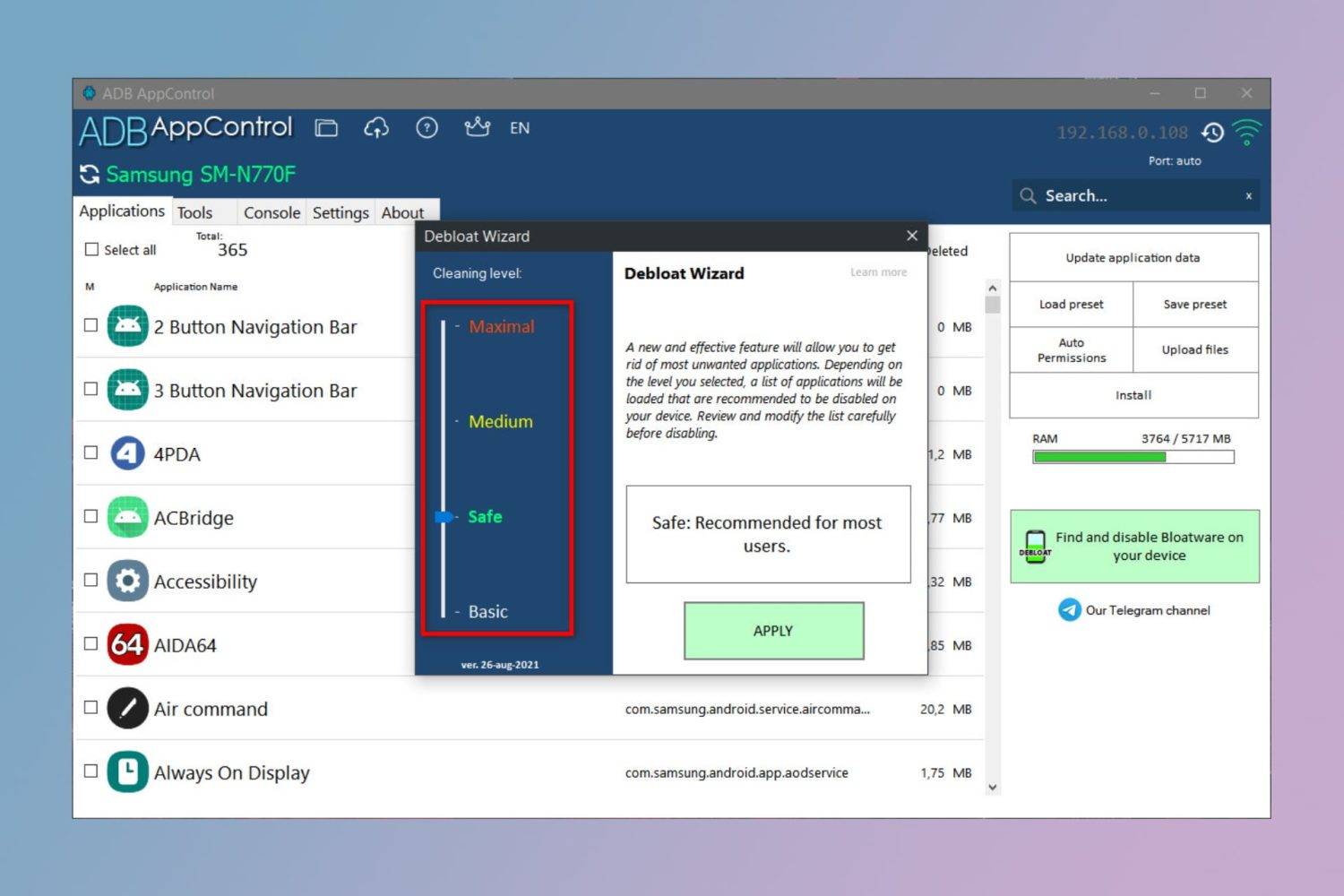Check the 2 Button Navigation Bar checkbox
The height and width of the screenshot is (896, 1344).
90,325
